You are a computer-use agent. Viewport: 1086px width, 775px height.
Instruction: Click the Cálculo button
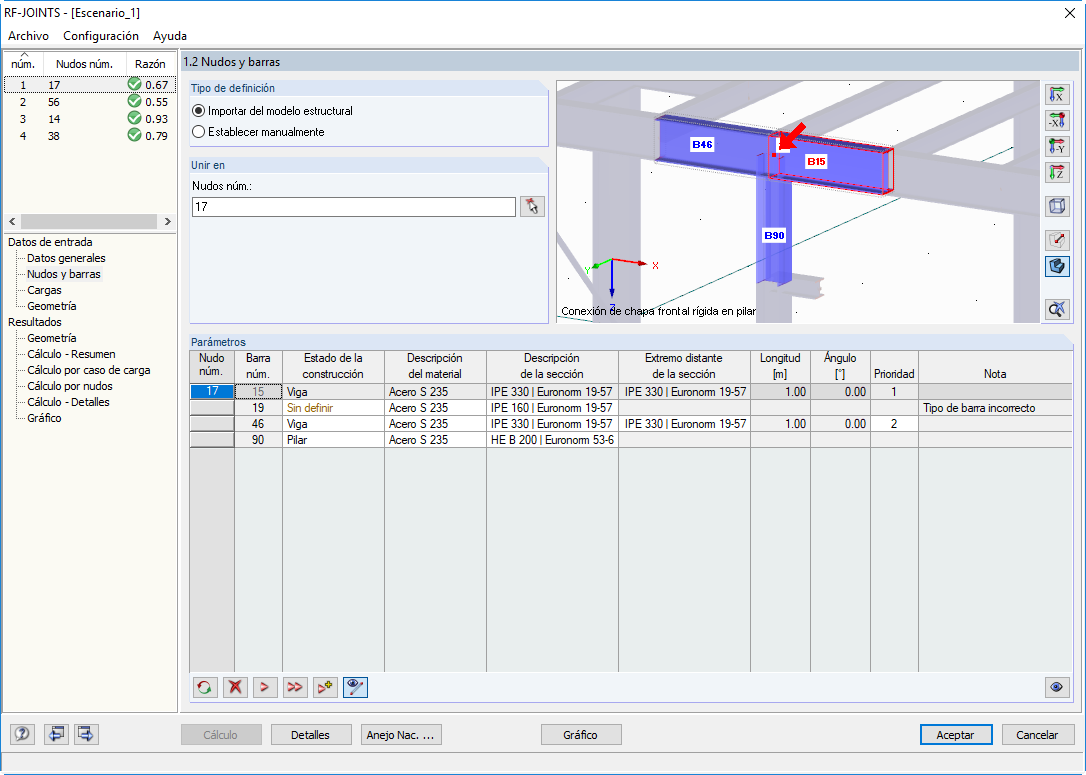(x=221, y=735)
